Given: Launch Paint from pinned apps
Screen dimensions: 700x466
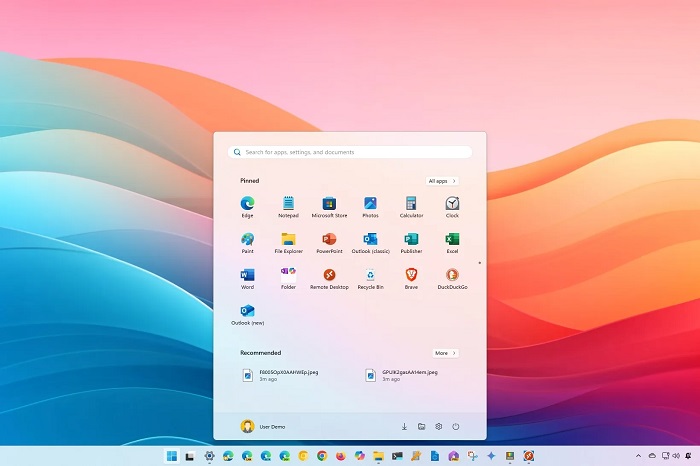Looking at the screenshot, I should click(x=247, y=243).
